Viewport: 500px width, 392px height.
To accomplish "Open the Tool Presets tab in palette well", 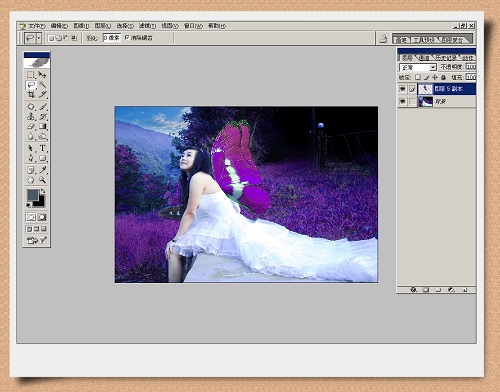I will tap(424, 40).
